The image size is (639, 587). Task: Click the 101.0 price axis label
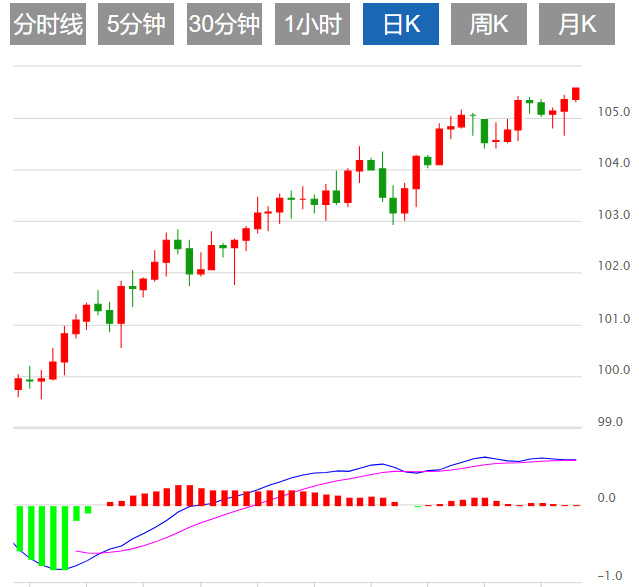pos(613,319)
